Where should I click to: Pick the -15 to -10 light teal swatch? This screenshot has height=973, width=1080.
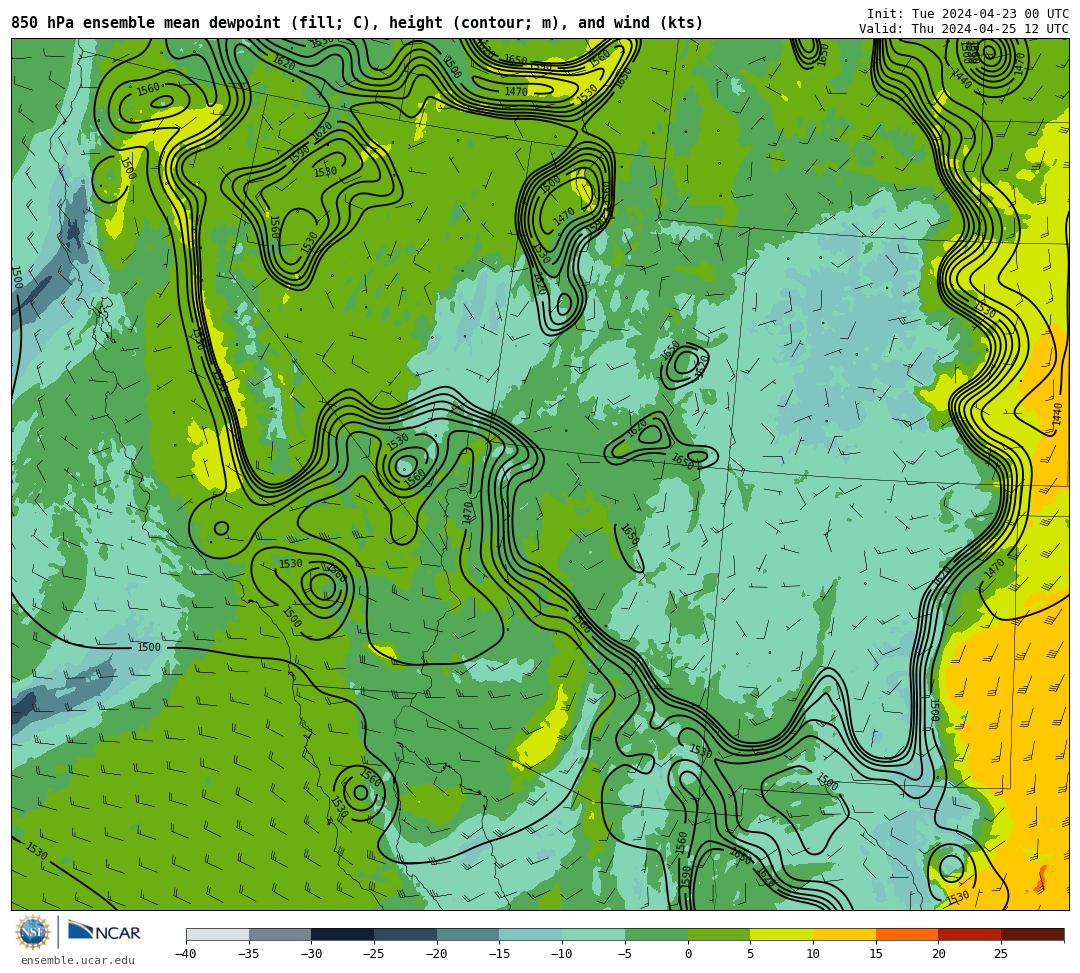click(x=531, y=934)
